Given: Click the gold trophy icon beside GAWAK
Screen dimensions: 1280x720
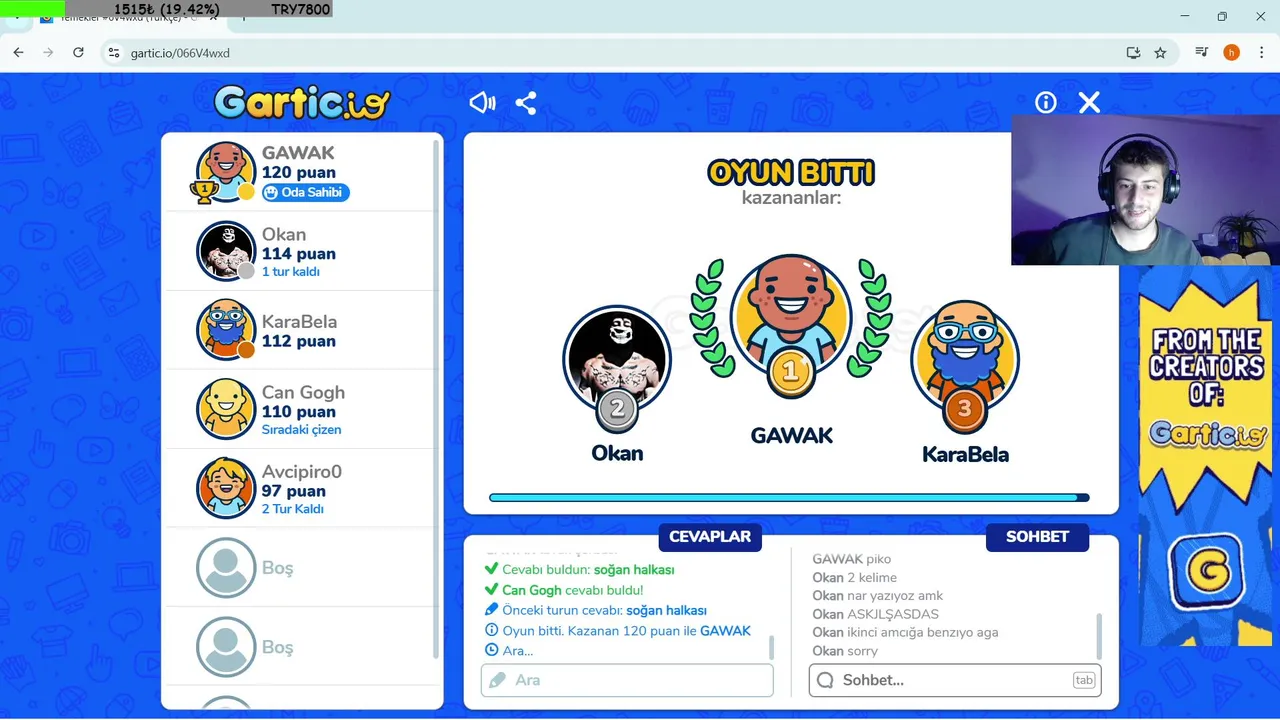Looking at the screenshot, I should point(204,191).
